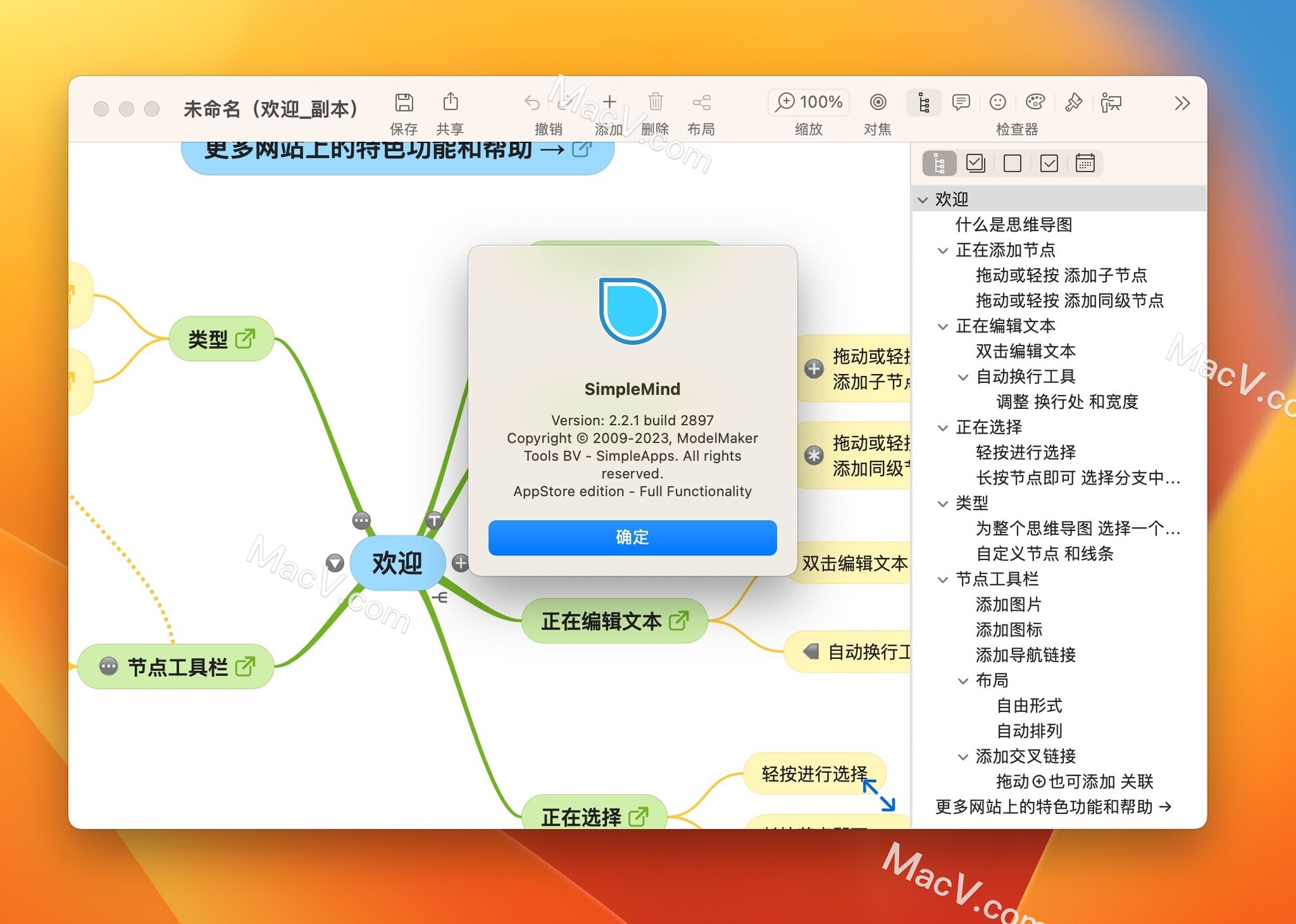
Task: Select 拖动或轻按 添加子节点 outline row
Action: click(1061, 275)
